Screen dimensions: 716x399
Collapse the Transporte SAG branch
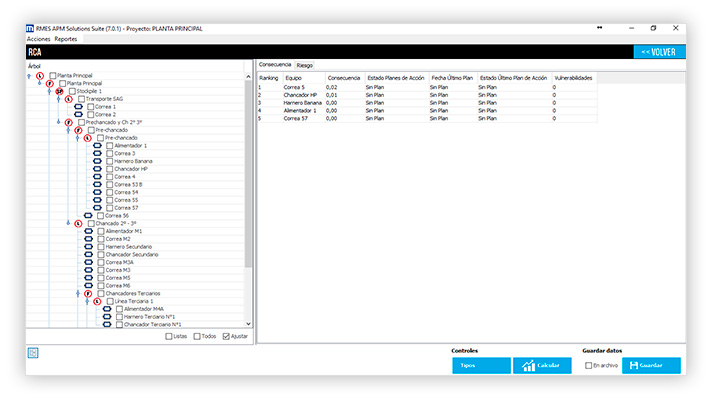coord(58,99)
